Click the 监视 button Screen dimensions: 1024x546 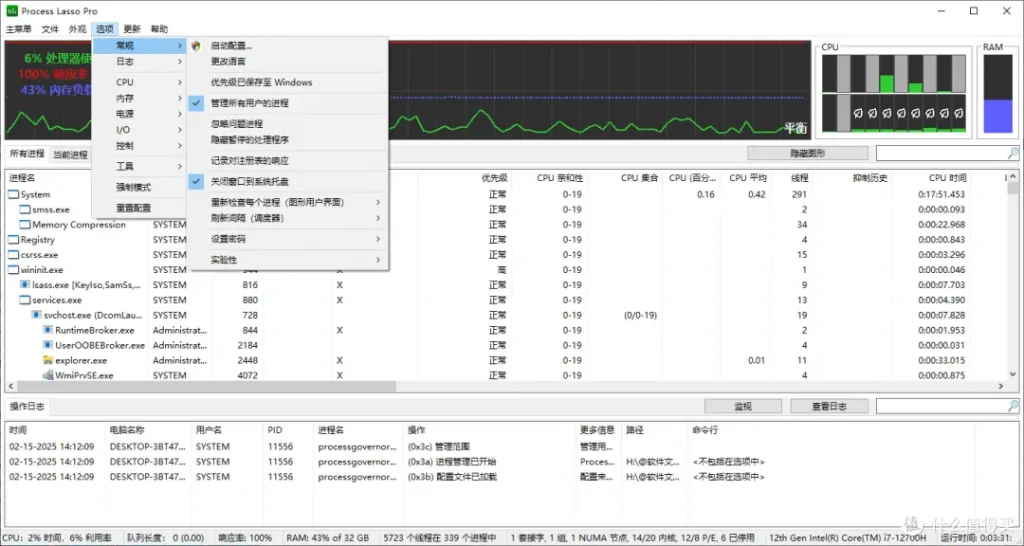(743, 406)
